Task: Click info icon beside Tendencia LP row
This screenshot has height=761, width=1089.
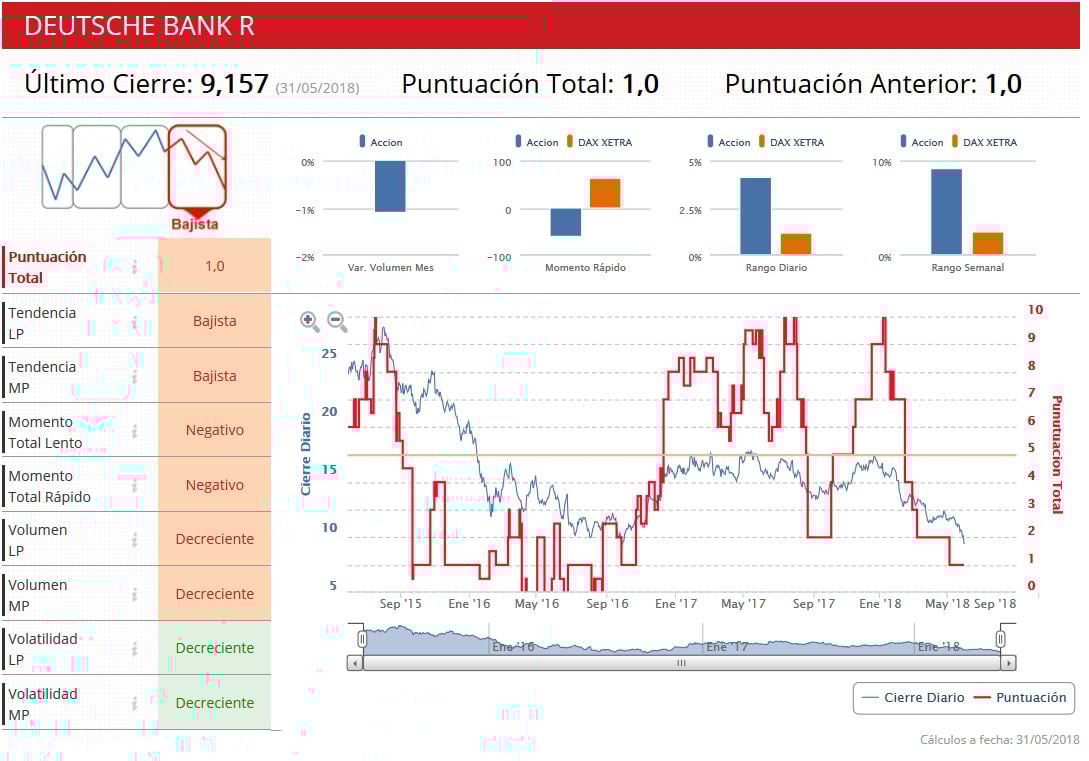Action: (135, 322)
